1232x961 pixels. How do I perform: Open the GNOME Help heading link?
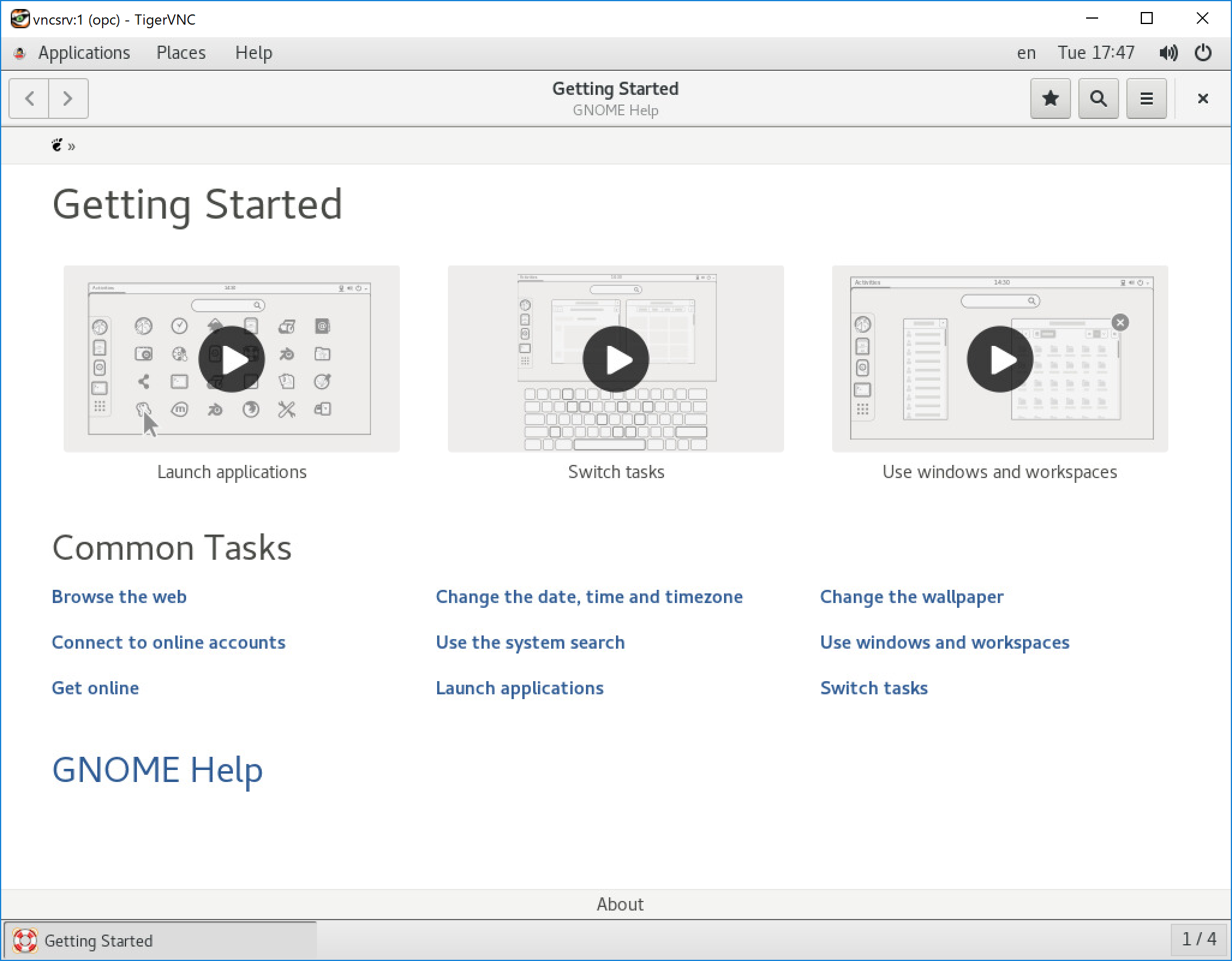157,769
